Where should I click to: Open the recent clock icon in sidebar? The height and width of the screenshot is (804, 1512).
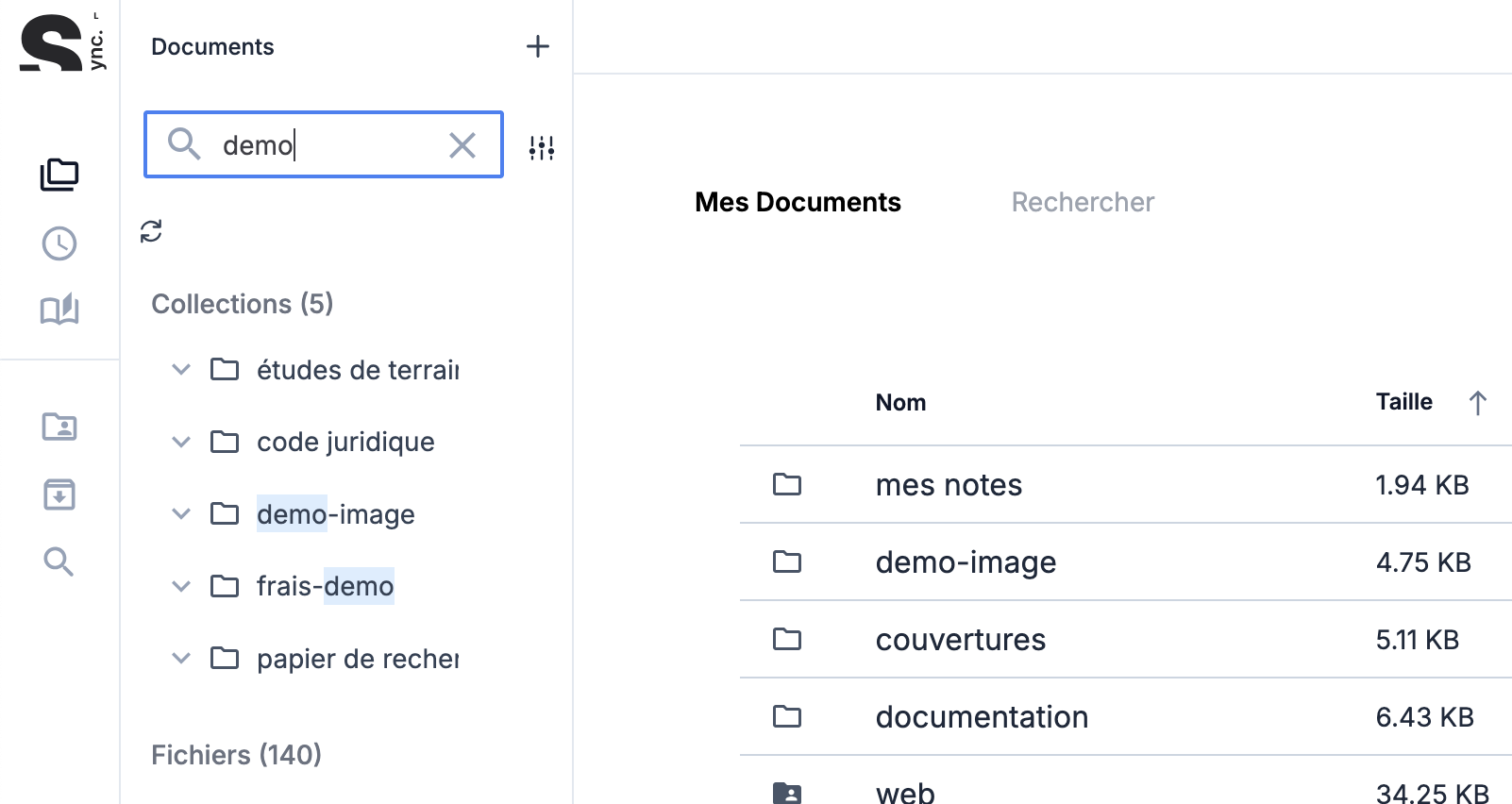coord(59,243)
